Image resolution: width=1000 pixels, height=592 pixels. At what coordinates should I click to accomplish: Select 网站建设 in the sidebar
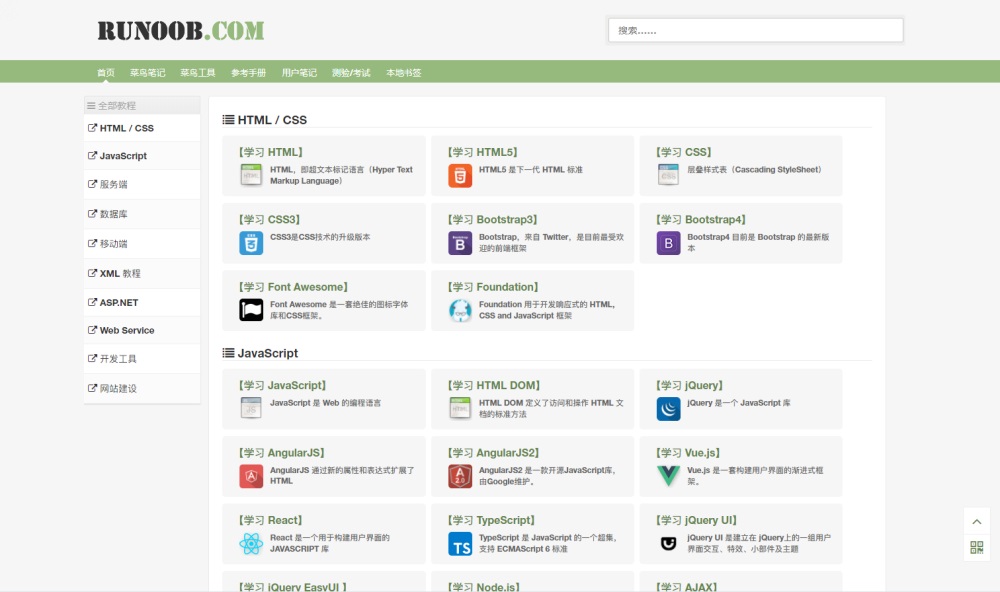click(142, 388)
